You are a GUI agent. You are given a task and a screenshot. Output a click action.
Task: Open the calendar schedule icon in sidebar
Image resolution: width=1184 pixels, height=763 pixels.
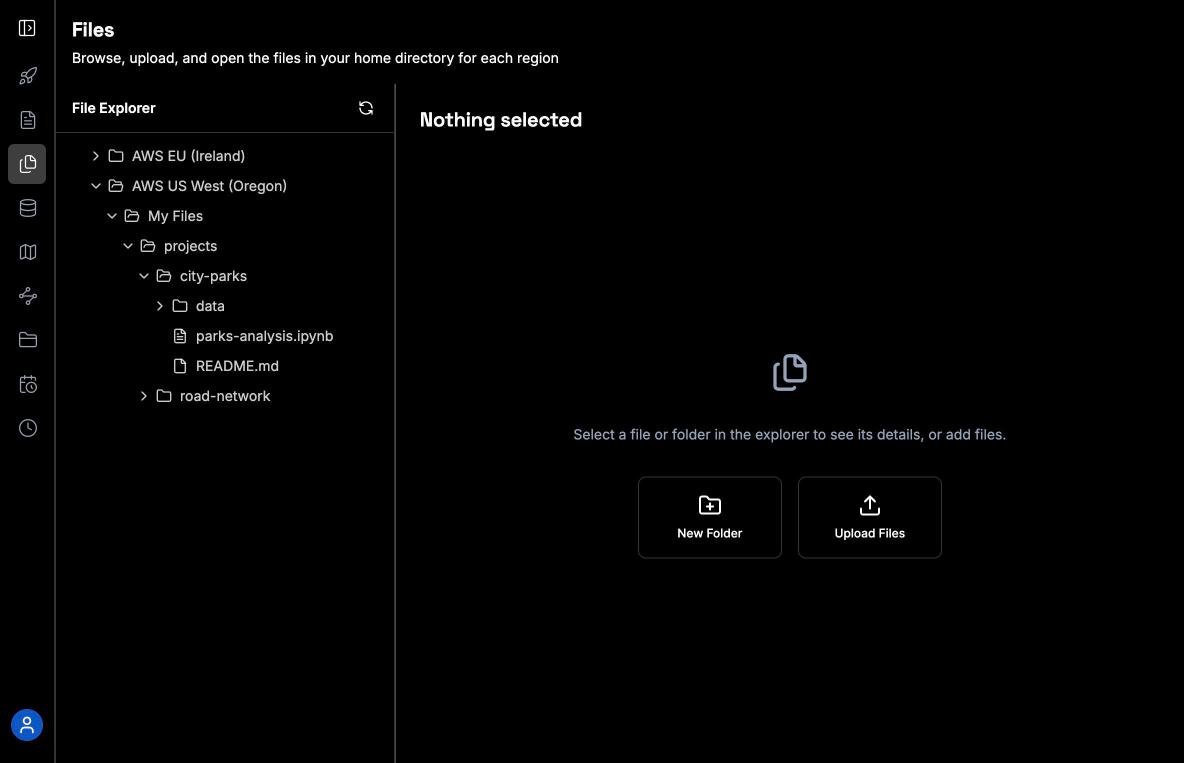pos(27,384)
